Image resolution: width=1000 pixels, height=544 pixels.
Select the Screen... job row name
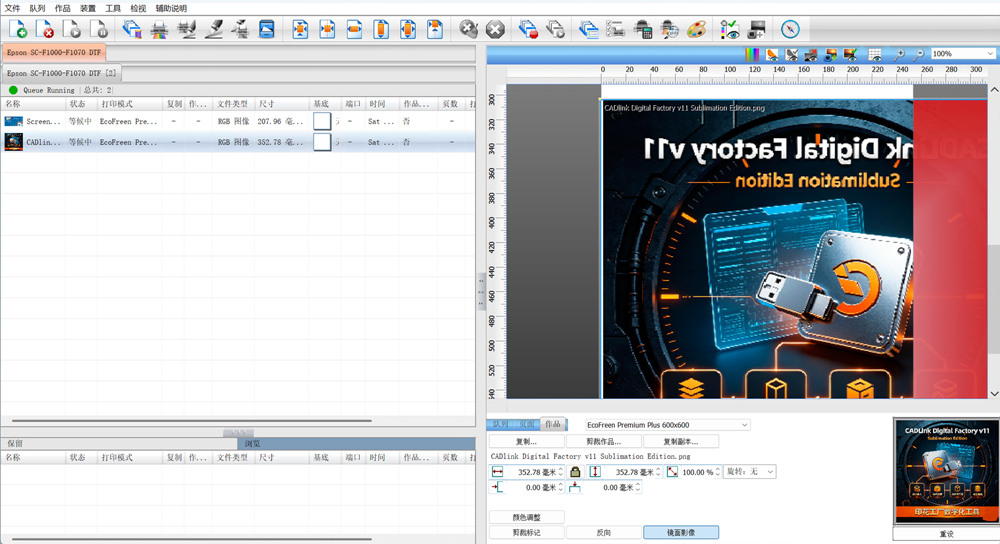[x=43, y=121]
